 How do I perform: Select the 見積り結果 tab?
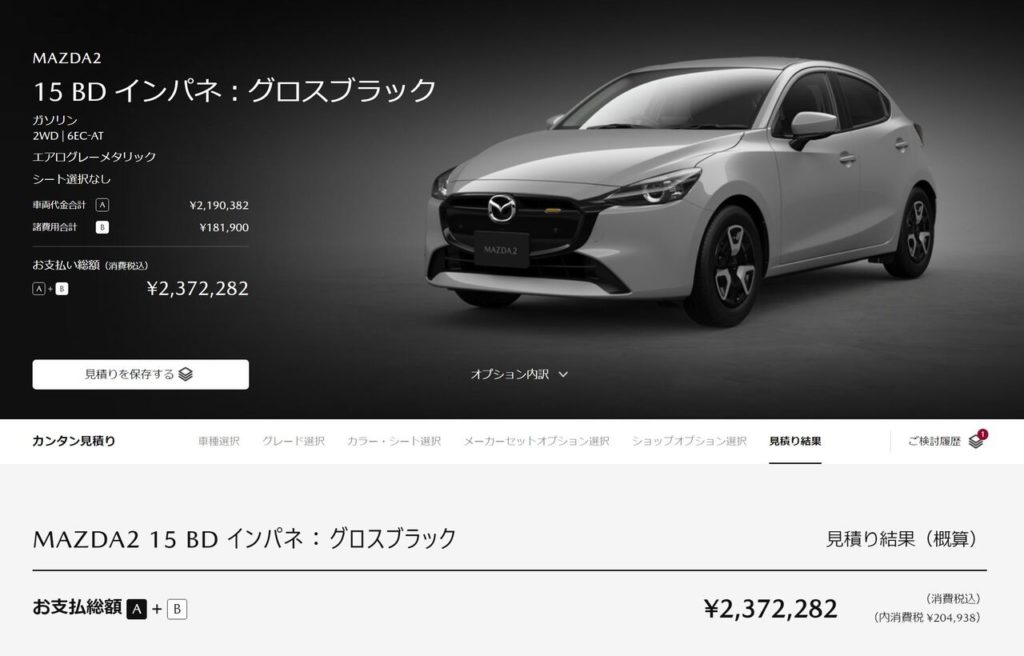tap(795, 441)
